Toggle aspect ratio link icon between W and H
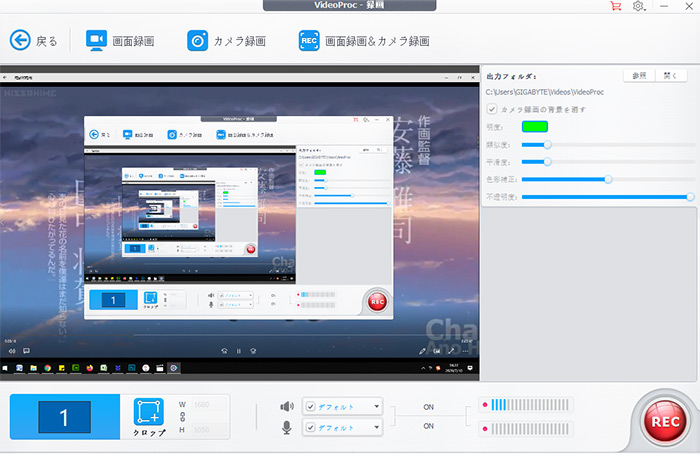This screenshot has height=454, width=700. pyautogui.click(x=182, y=417)
